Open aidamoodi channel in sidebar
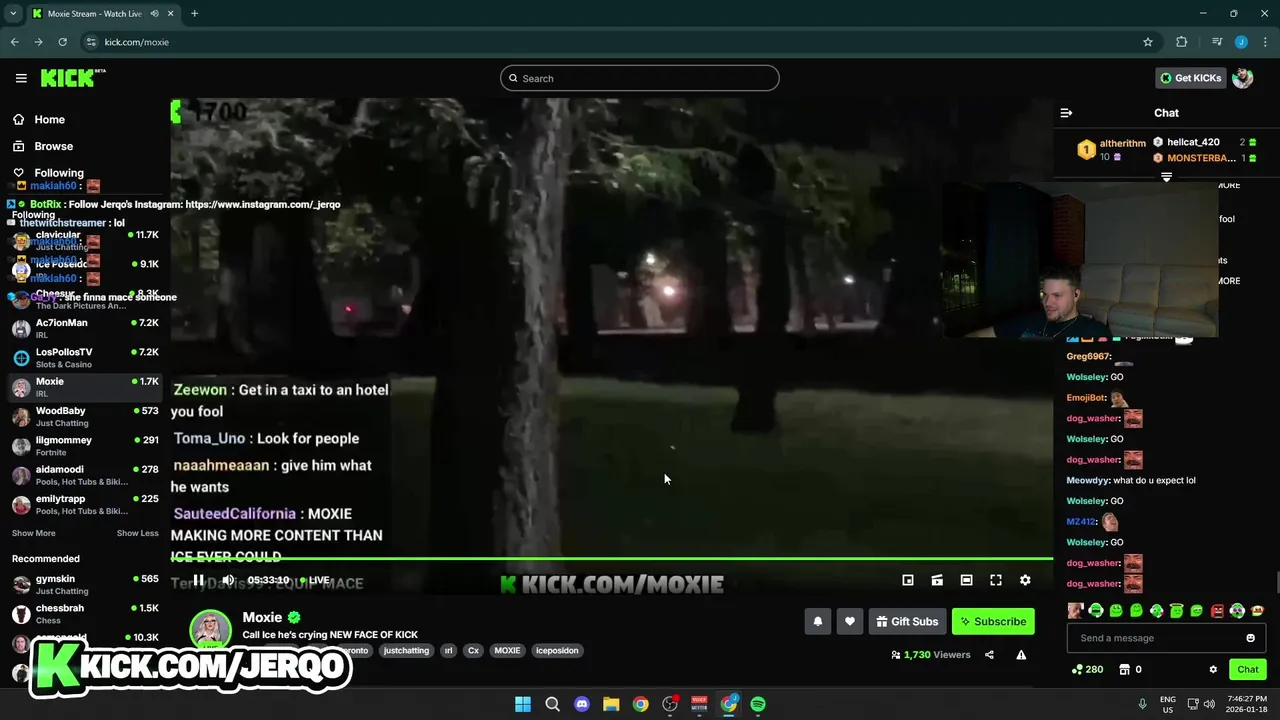The width and height of the screenshot is (1280, 720). (84, 475)
